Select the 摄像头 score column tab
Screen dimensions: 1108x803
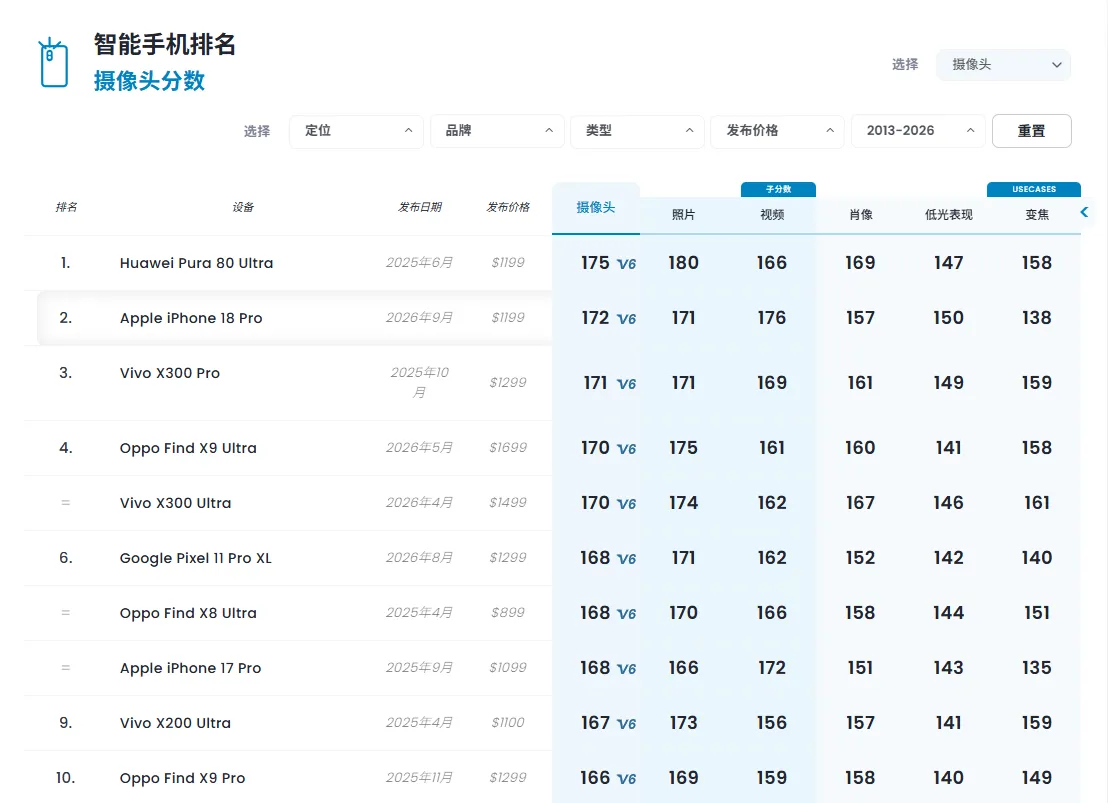(x=596, y=208)
